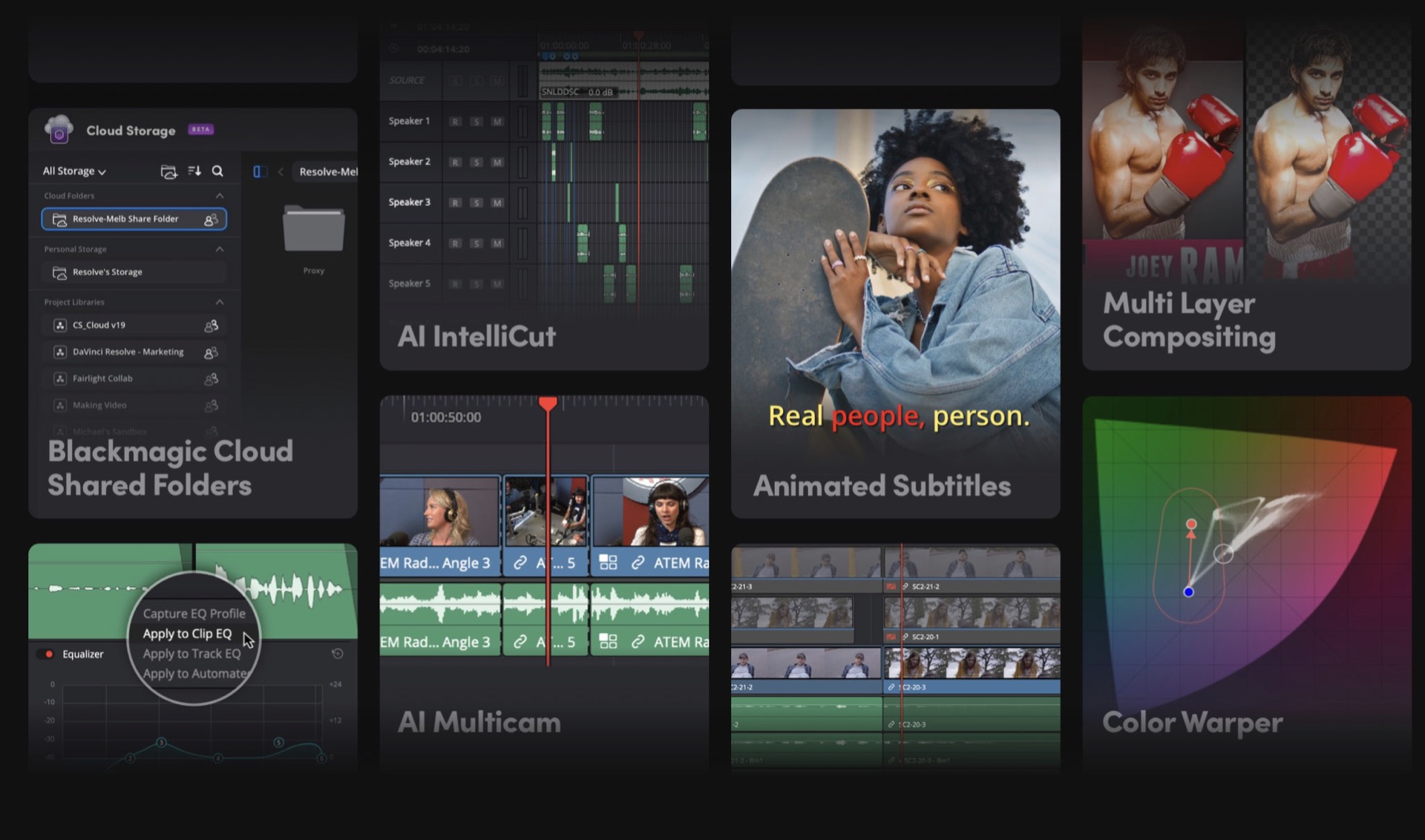The image size is (1425, 840).
Task: Open the Proxy folder thumbnail
Action: click(x=314, y=230)
